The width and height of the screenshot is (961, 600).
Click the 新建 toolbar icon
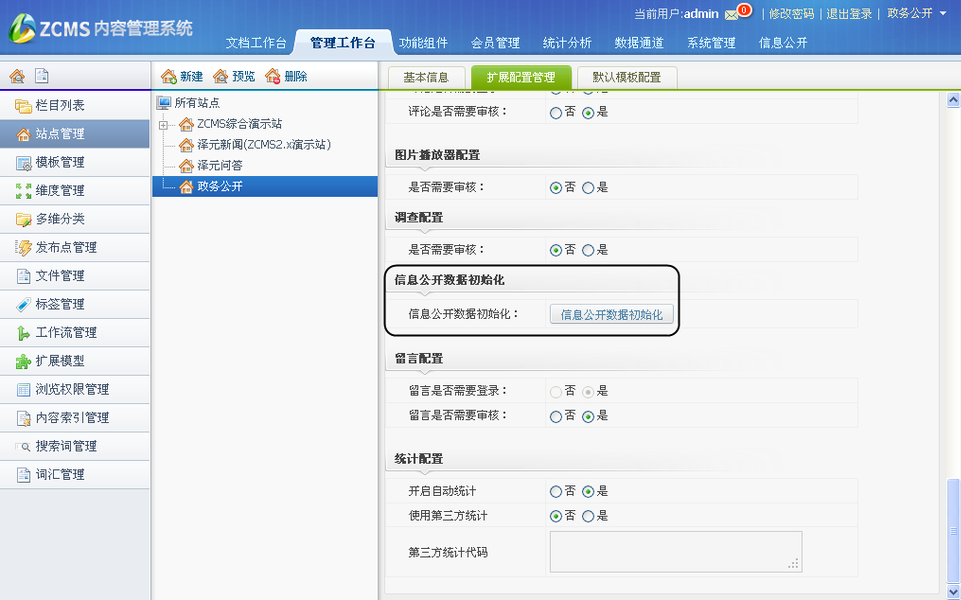pyautogui.click(x=180, y=76)
